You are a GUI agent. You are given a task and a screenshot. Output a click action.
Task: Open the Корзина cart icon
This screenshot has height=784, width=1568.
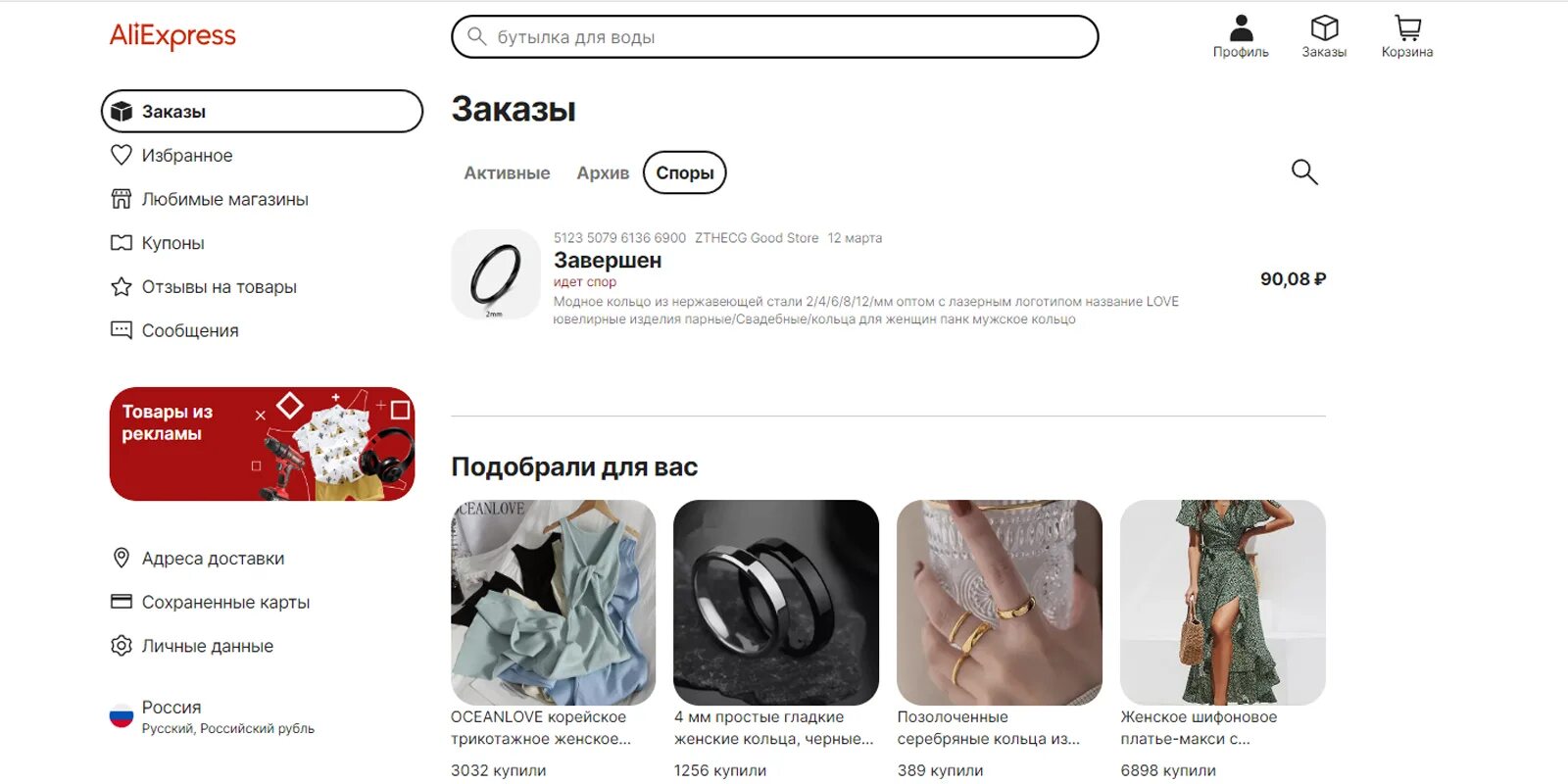click(1407, 37)
